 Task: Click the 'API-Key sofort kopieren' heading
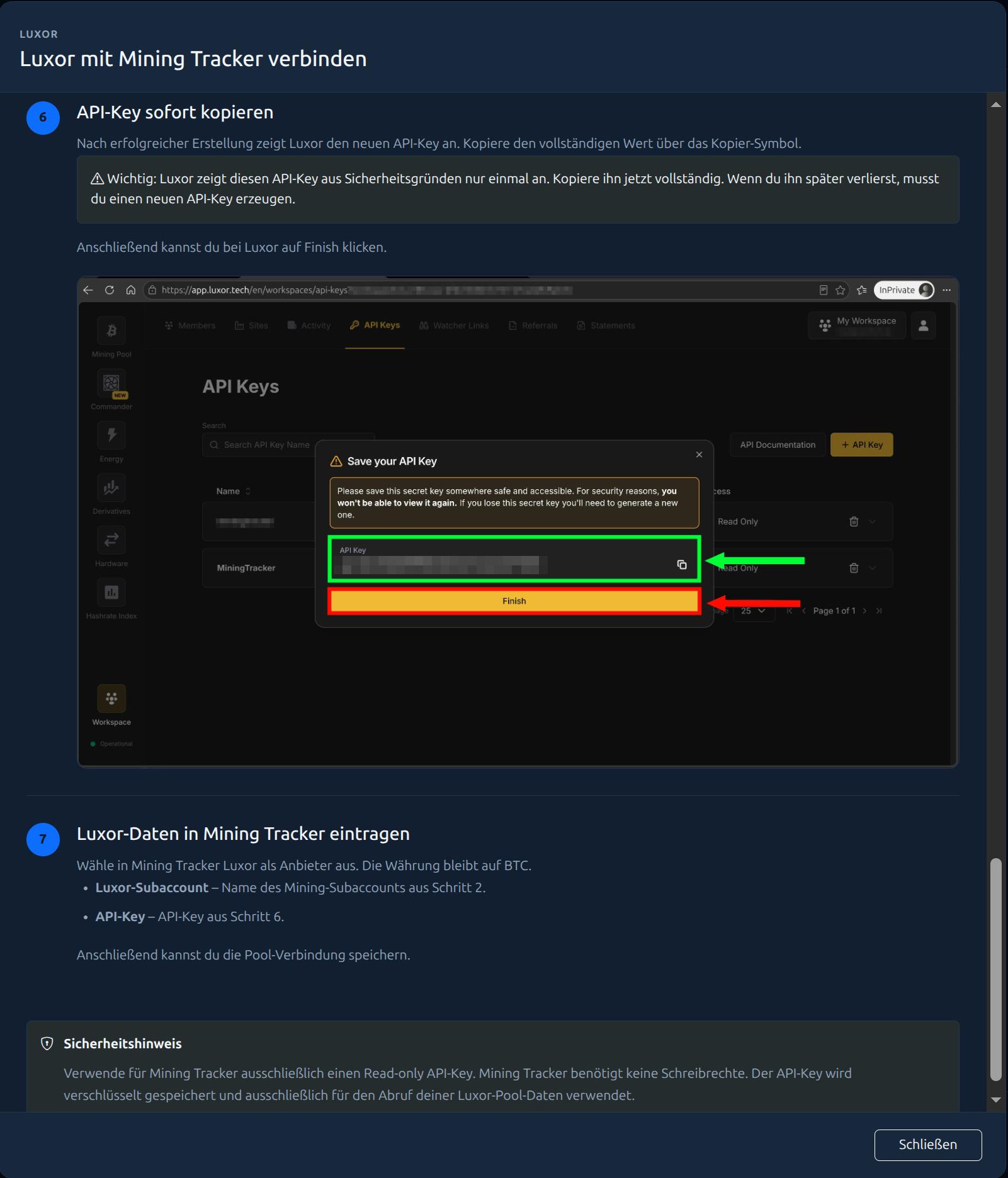point(175,113)
